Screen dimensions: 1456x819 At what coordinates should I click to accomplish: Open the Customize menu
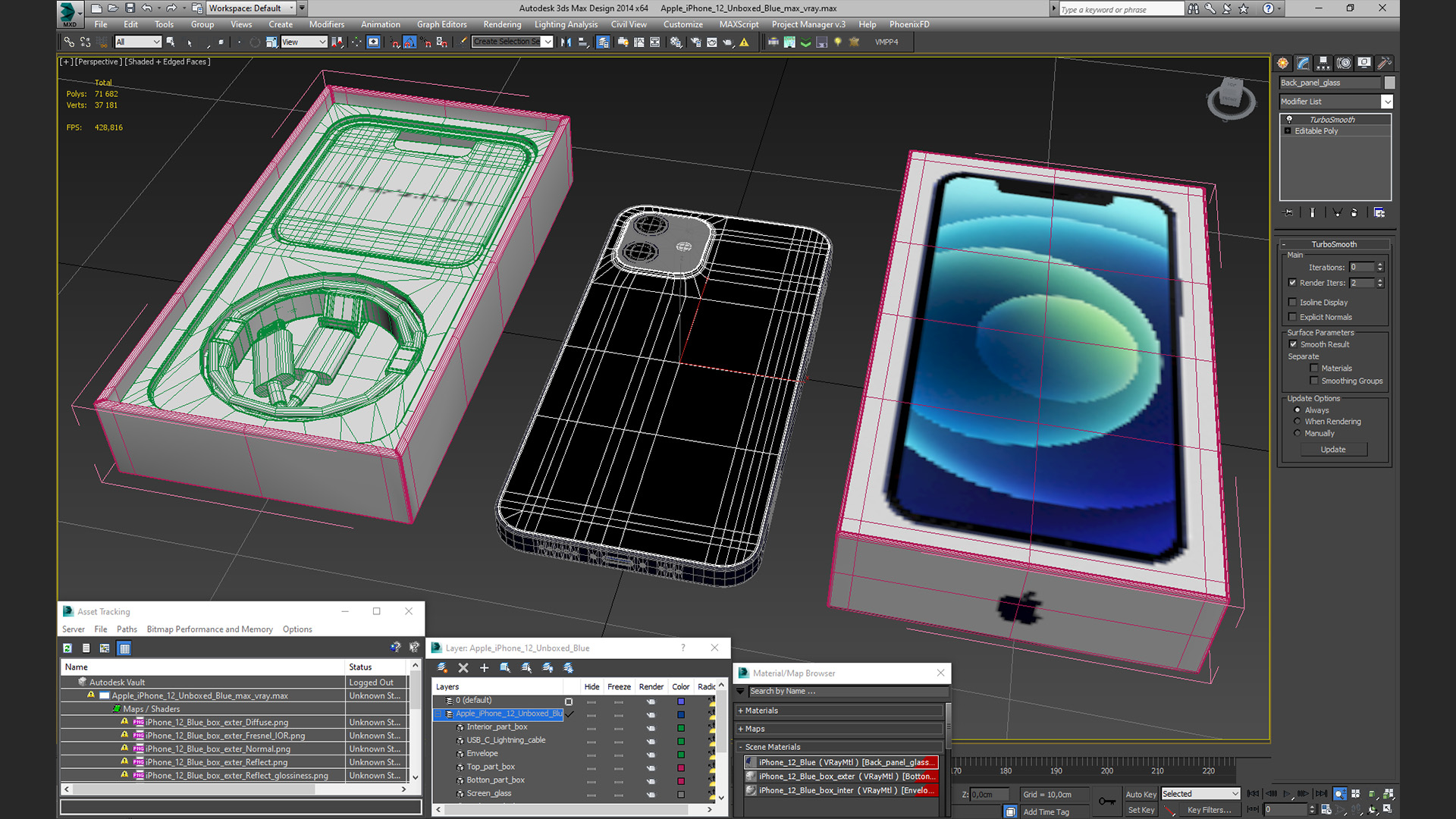682,24
